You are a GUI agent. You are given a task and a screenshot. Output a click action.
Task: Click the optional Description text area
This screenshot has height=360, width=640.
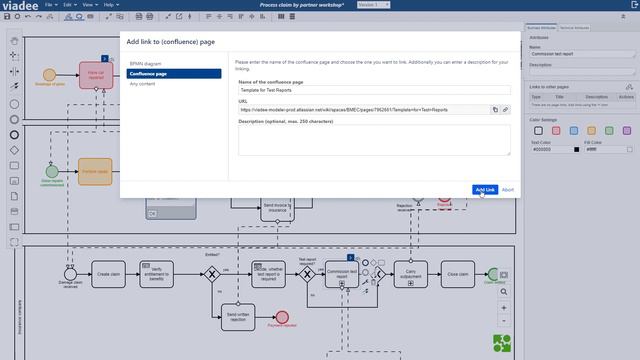(374, 140)
